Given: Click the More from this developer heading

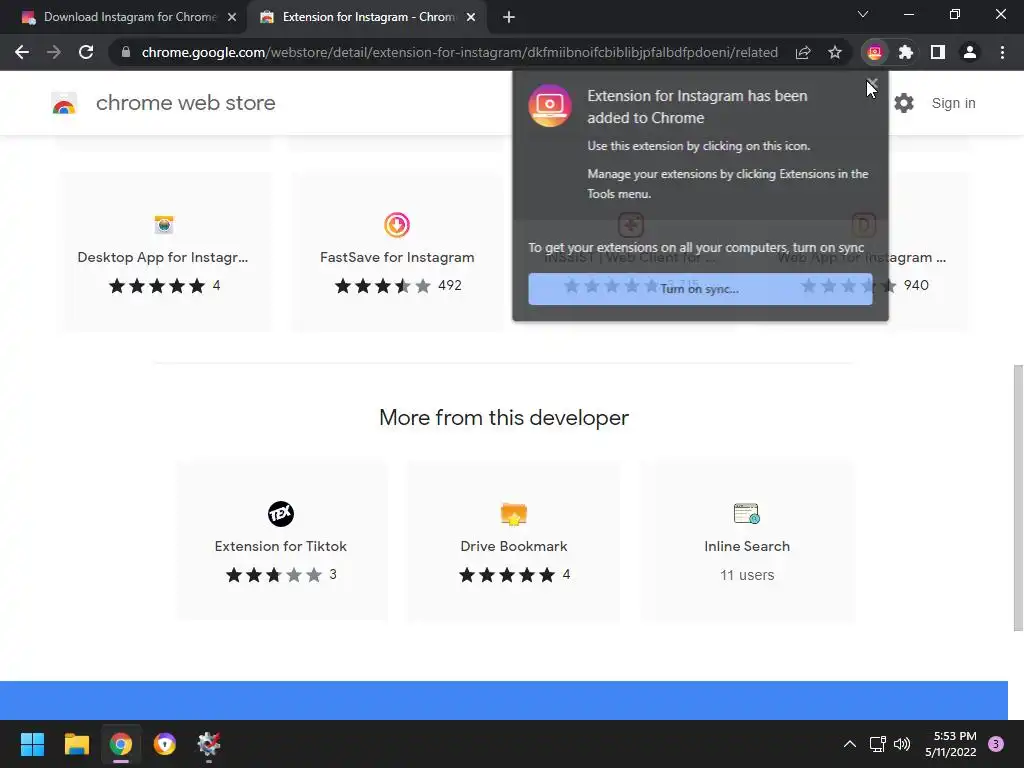Looking at the screenshot, I should pos(504,417).
